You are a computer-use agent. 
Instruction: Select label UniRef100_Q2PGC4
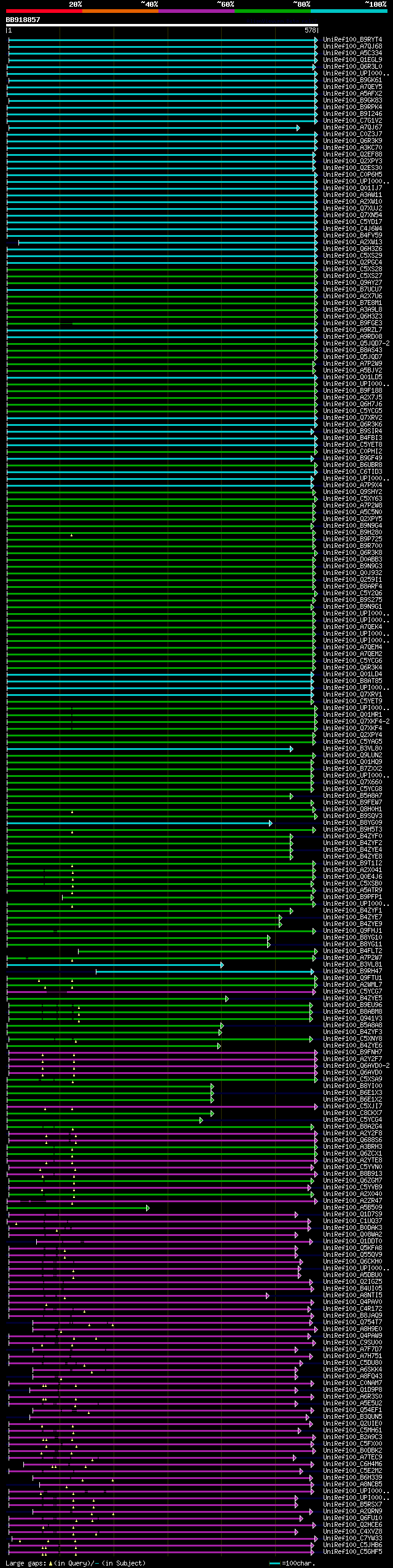pos(352,263)
